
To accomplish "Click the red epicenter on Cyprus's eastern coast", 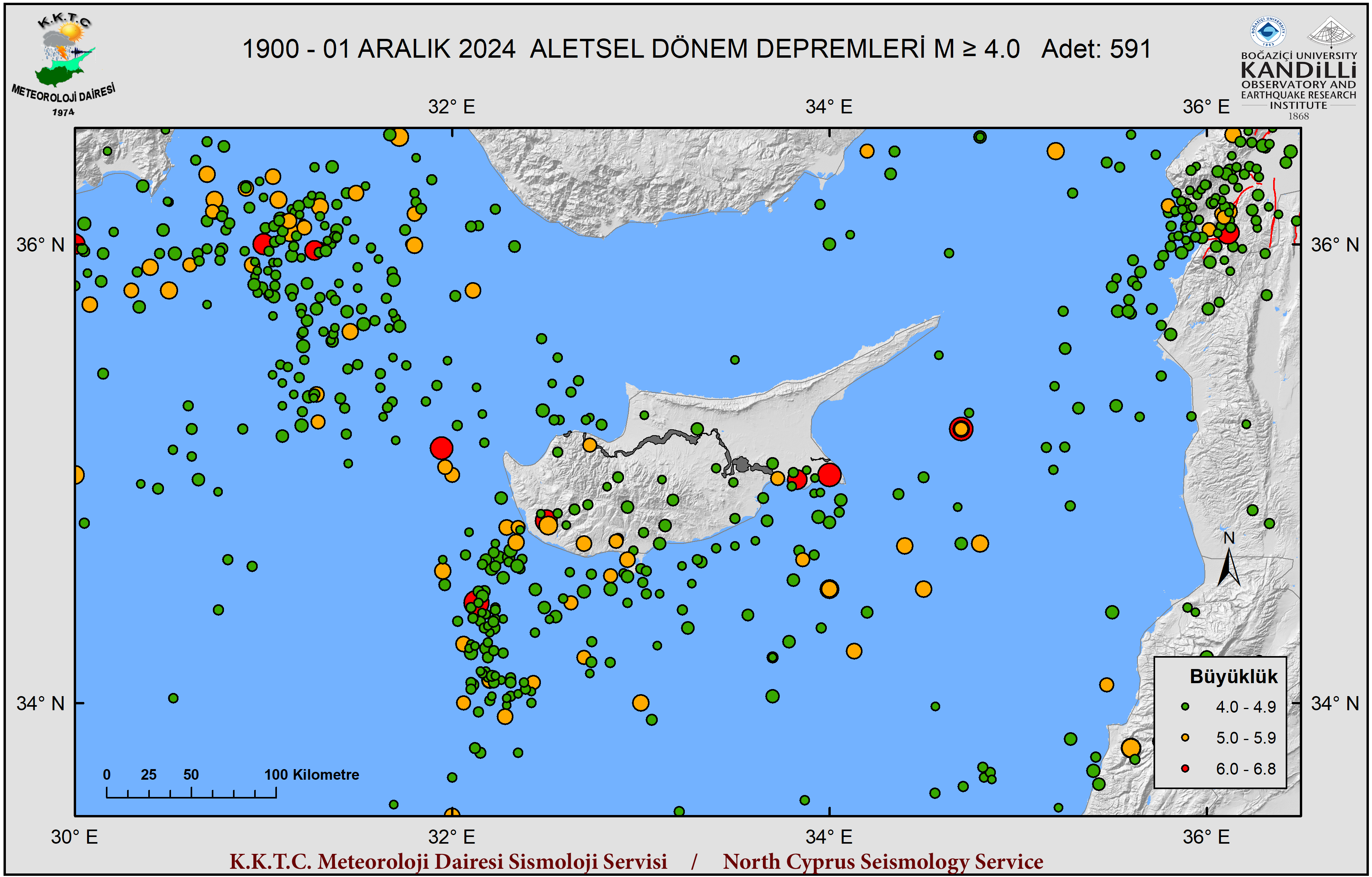I will coord(829,475).
